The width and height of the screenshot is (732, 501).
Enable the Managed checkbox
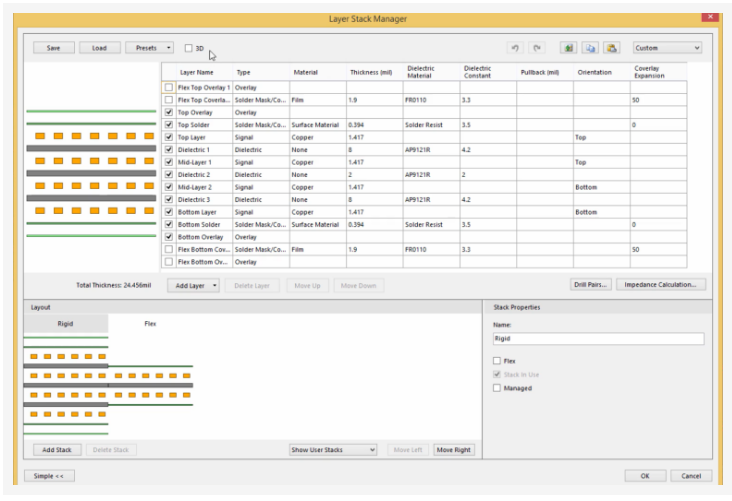pyautogui.click(x=497, y=388)
